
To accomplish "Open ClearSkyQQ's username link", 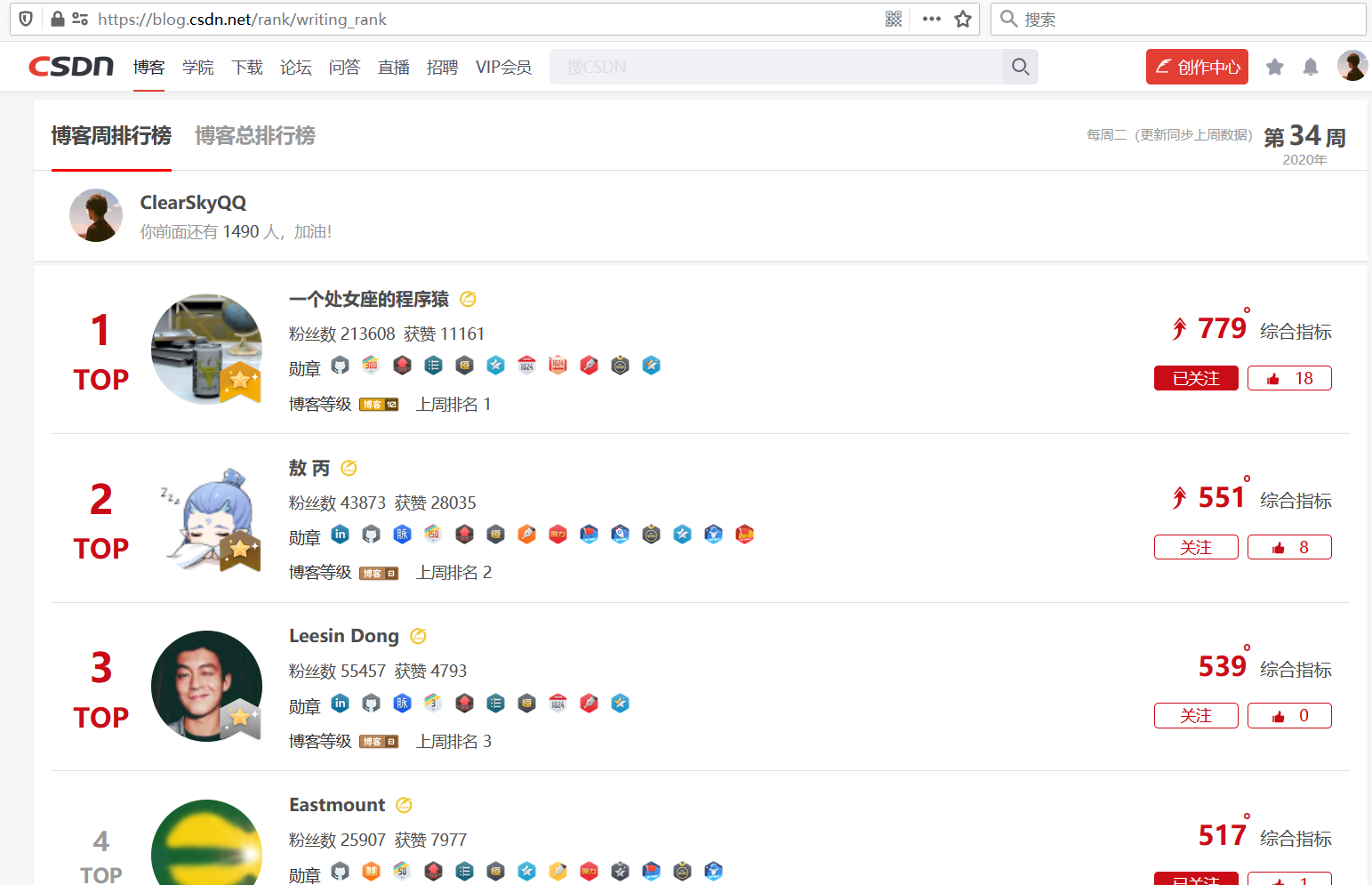I will point(193,203).
